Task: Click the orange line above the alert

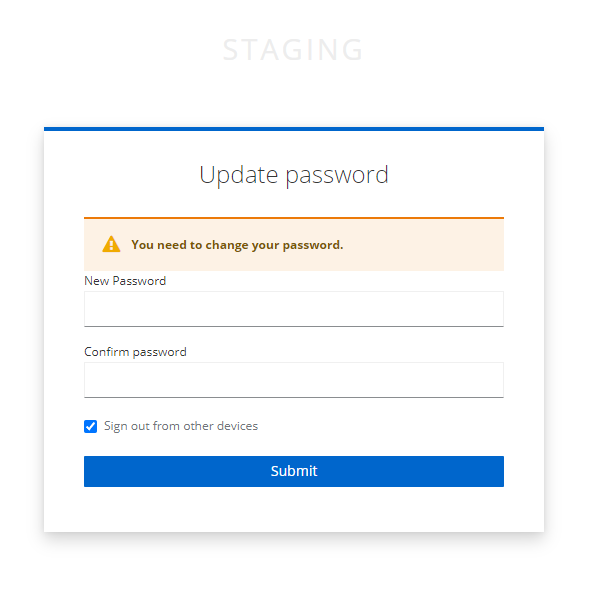Action: (x=293, y=218)
